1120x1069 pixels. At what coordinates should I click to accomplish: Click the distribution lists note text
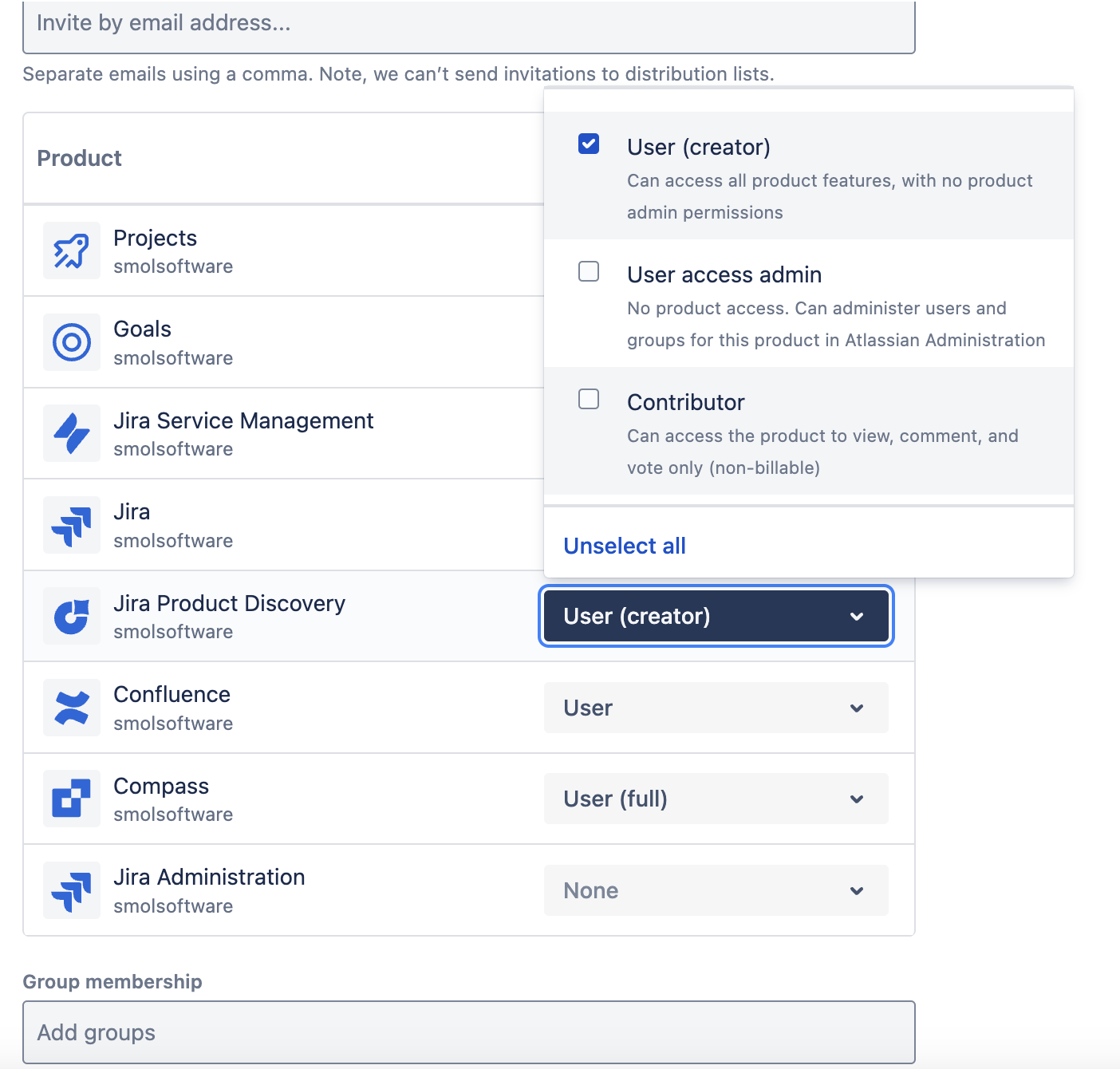coord(398,74)
